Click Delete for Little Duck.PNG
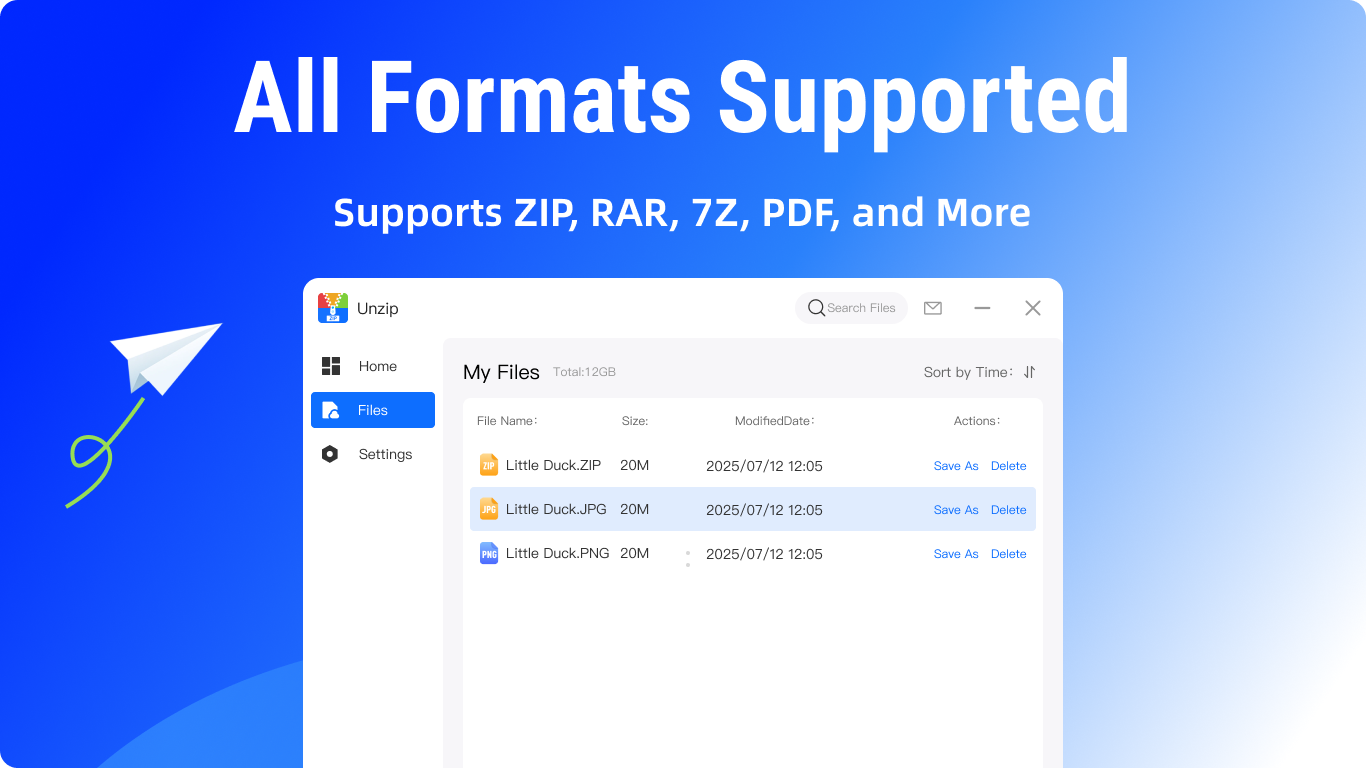1366x768 pixels. point(1009,554)
